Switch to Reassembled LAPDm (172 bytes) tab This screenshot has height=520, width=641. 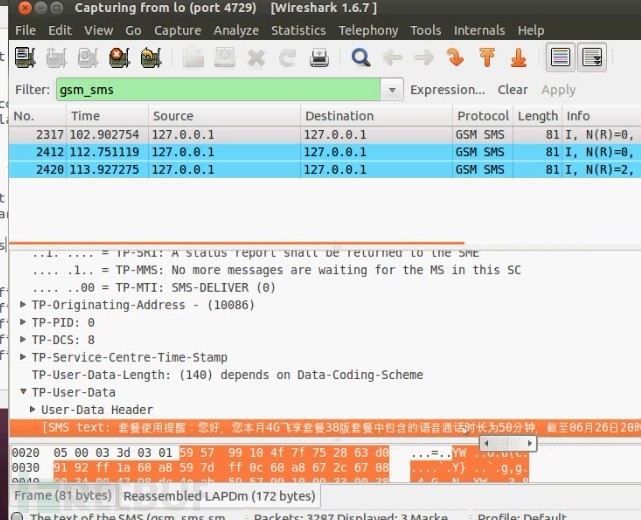point(220,496)
